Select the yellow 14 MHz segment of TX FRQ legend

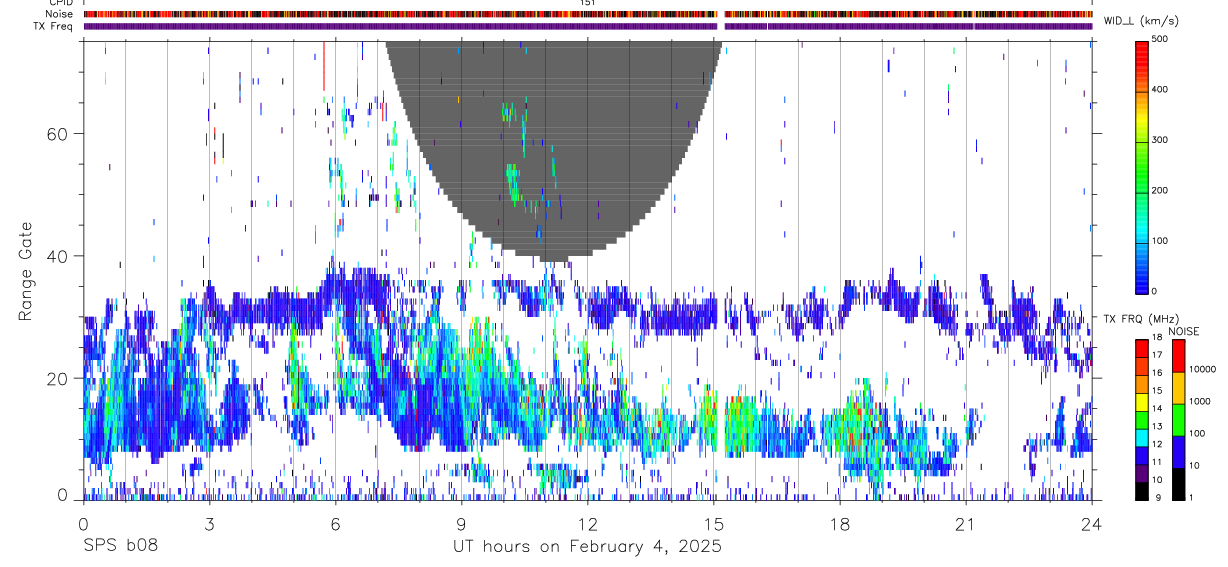pos(1142,401)
